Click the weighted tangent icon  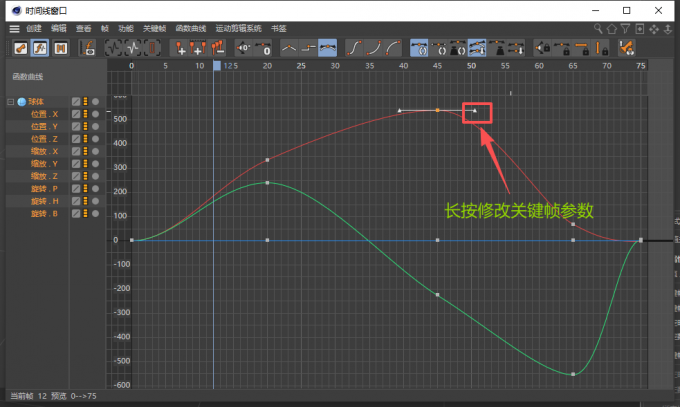497,48
